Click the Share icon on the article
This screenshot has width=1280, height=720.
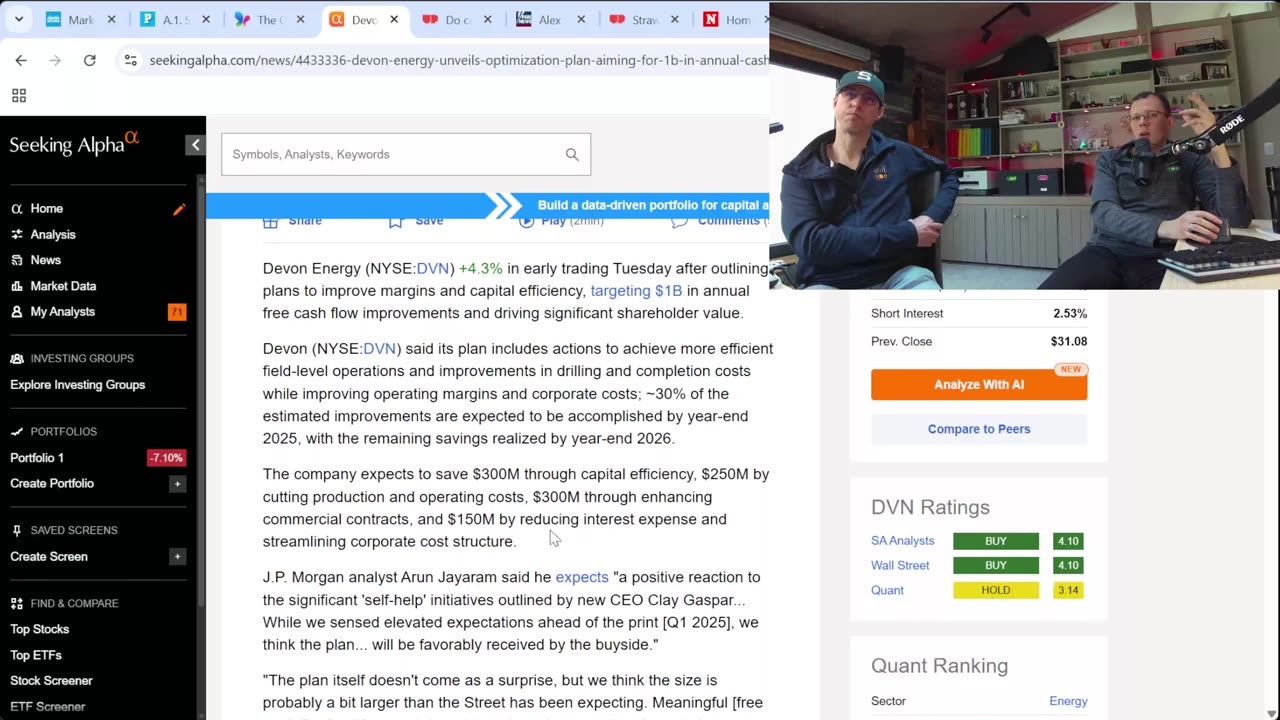coord(270,221)
